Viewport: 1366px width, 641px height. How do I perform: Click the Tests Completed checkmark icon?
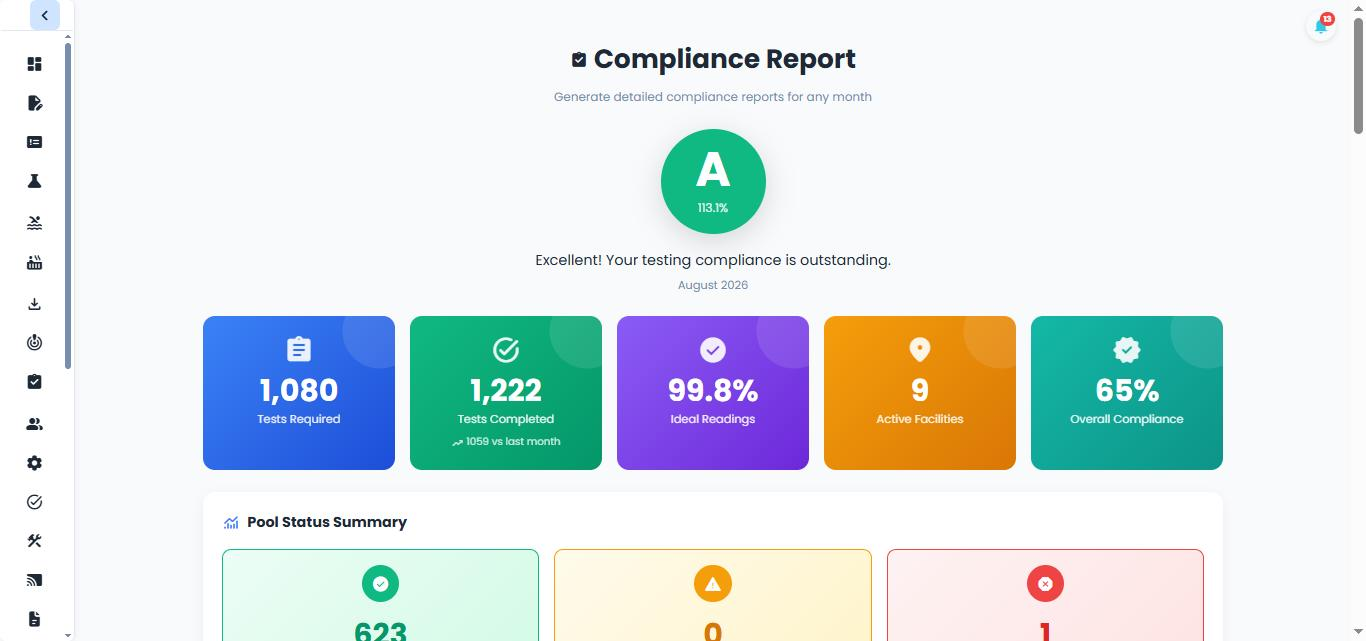[x=506, y=349]
